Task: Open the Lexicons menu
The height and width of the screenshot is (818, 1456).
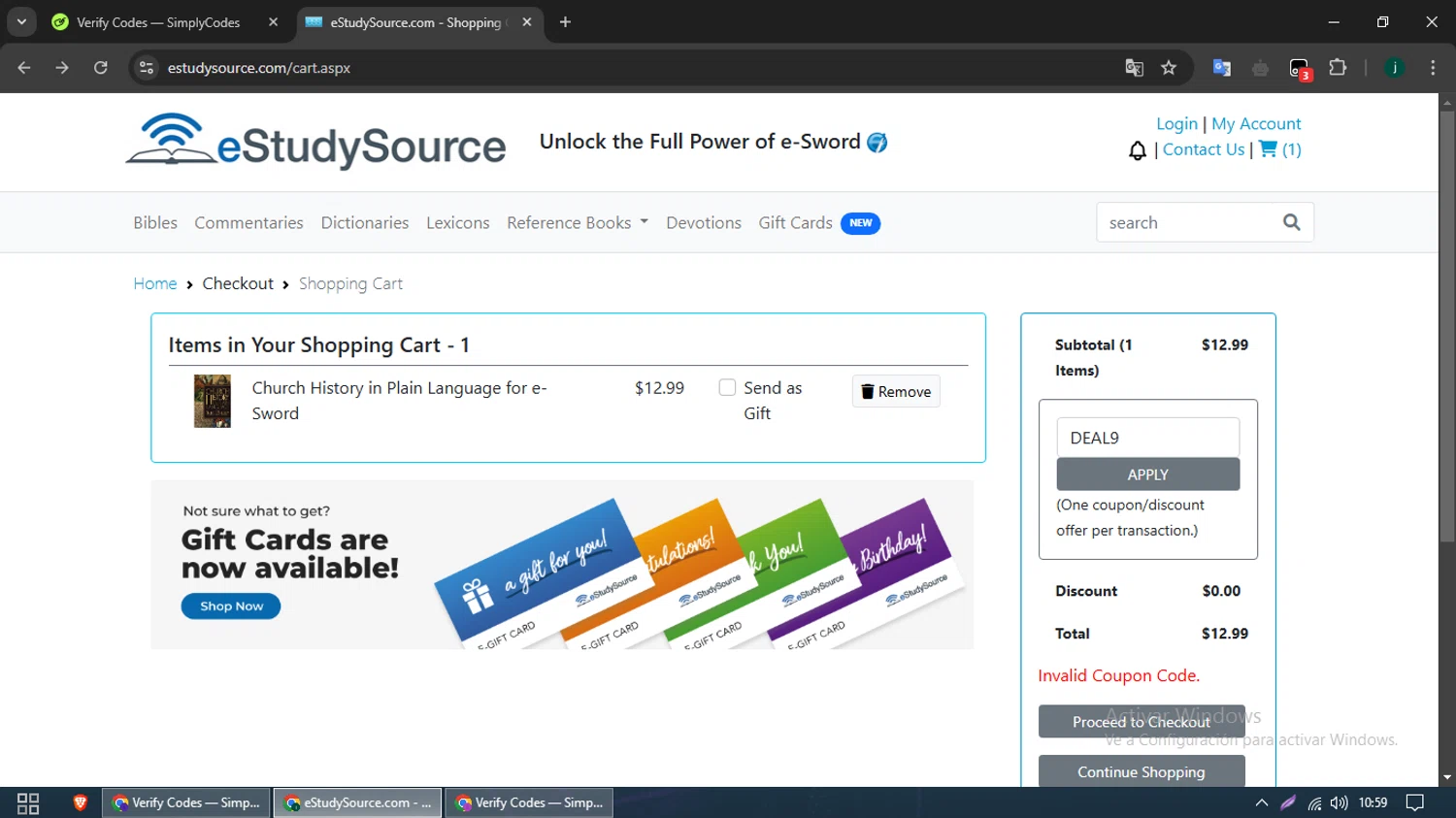Action: point(458,222)
